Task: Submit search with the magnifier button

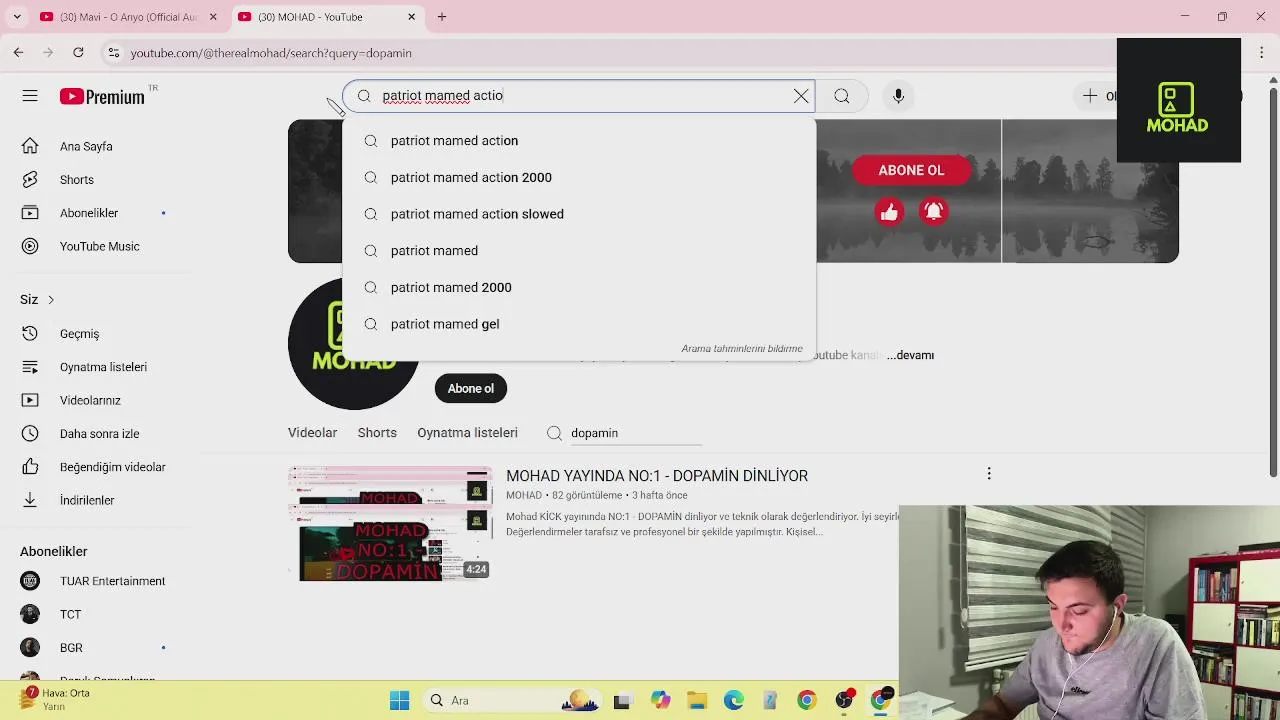Action: [x=842, y=96]
